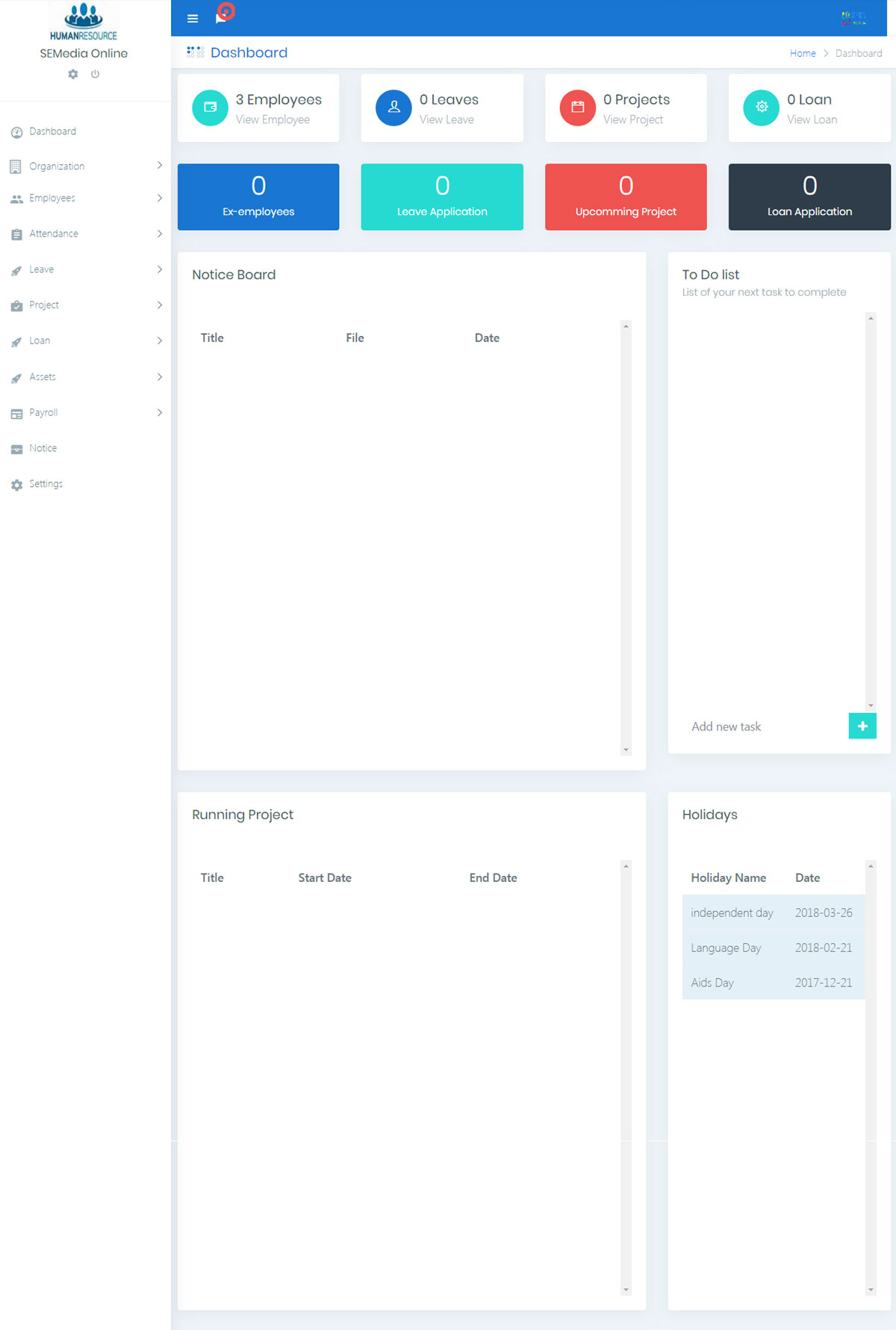Click the Employees people icon in sidebar
Screen dimensions: 896x1330
(x=16, y=199)
